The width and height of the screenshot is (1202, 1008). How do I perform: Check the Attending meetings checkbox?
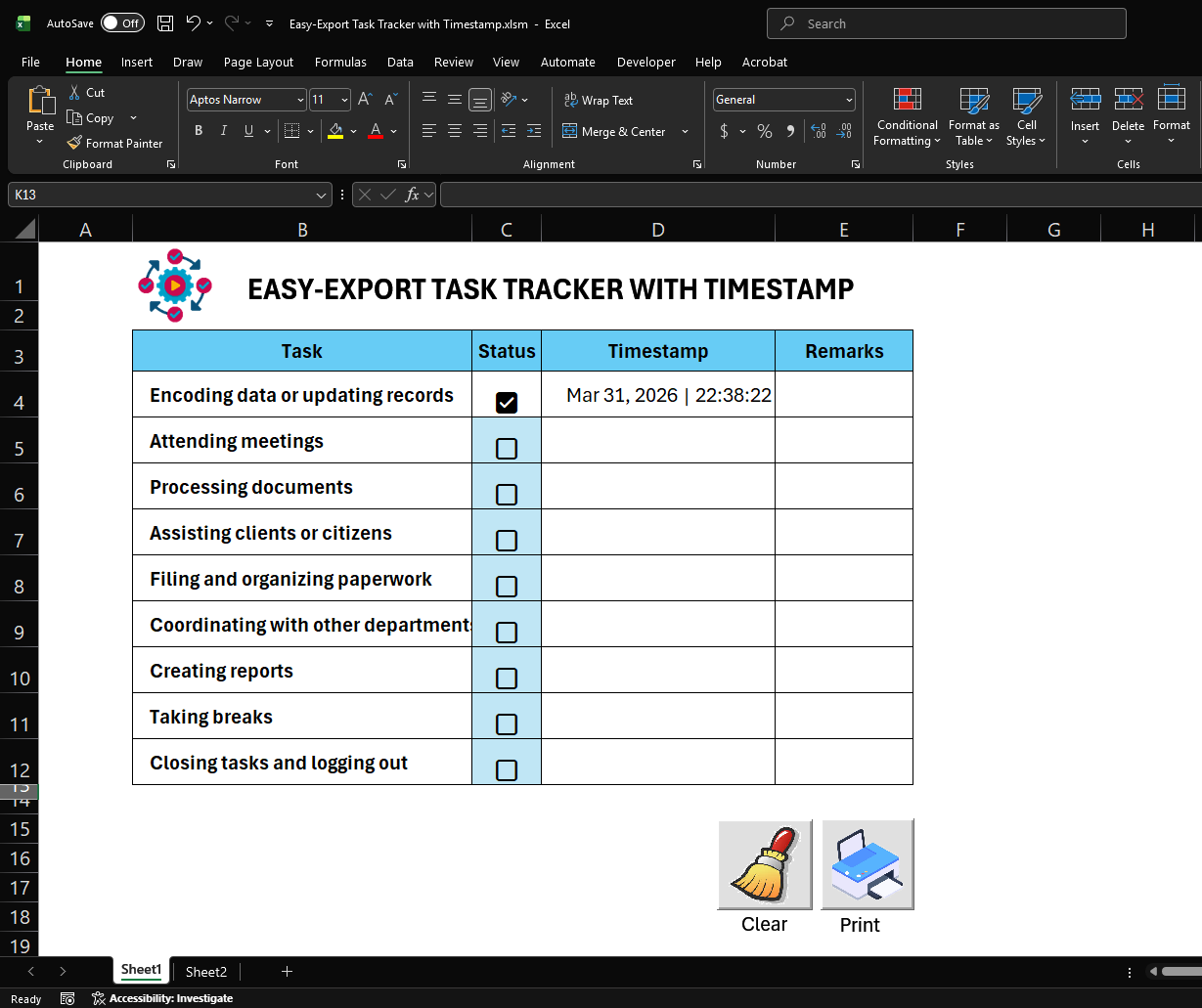tap(506, 448)
